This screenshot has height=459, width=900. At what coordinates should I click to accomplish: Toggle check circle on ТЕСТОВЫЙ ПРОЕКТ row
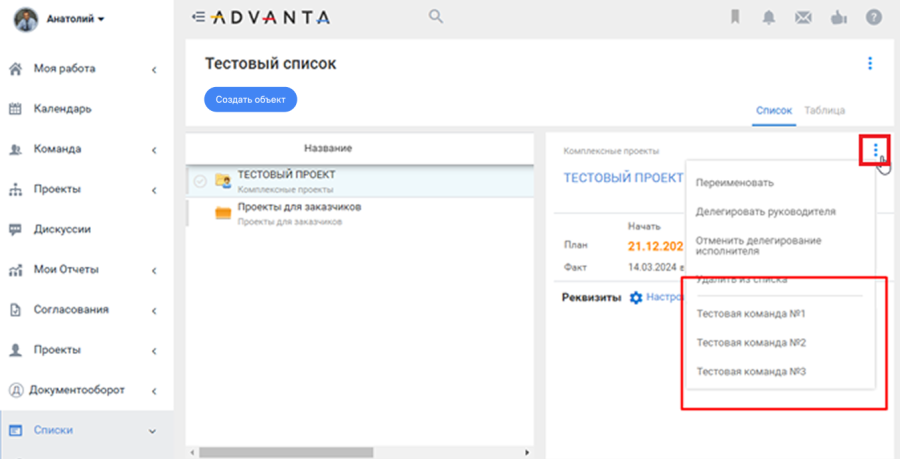(200, 181)
